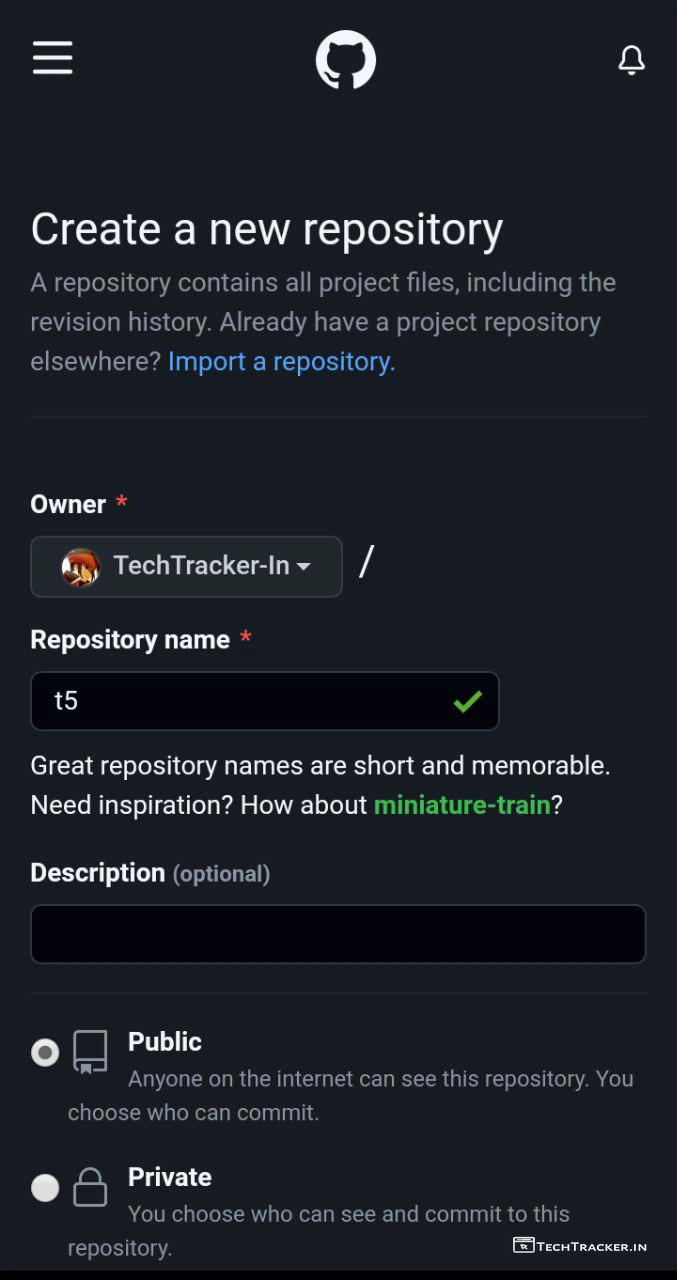Image resolution: width=677 pixels, height=1280 pixels.
Task: Select the Private radio button
Action: pos(45,1188)
